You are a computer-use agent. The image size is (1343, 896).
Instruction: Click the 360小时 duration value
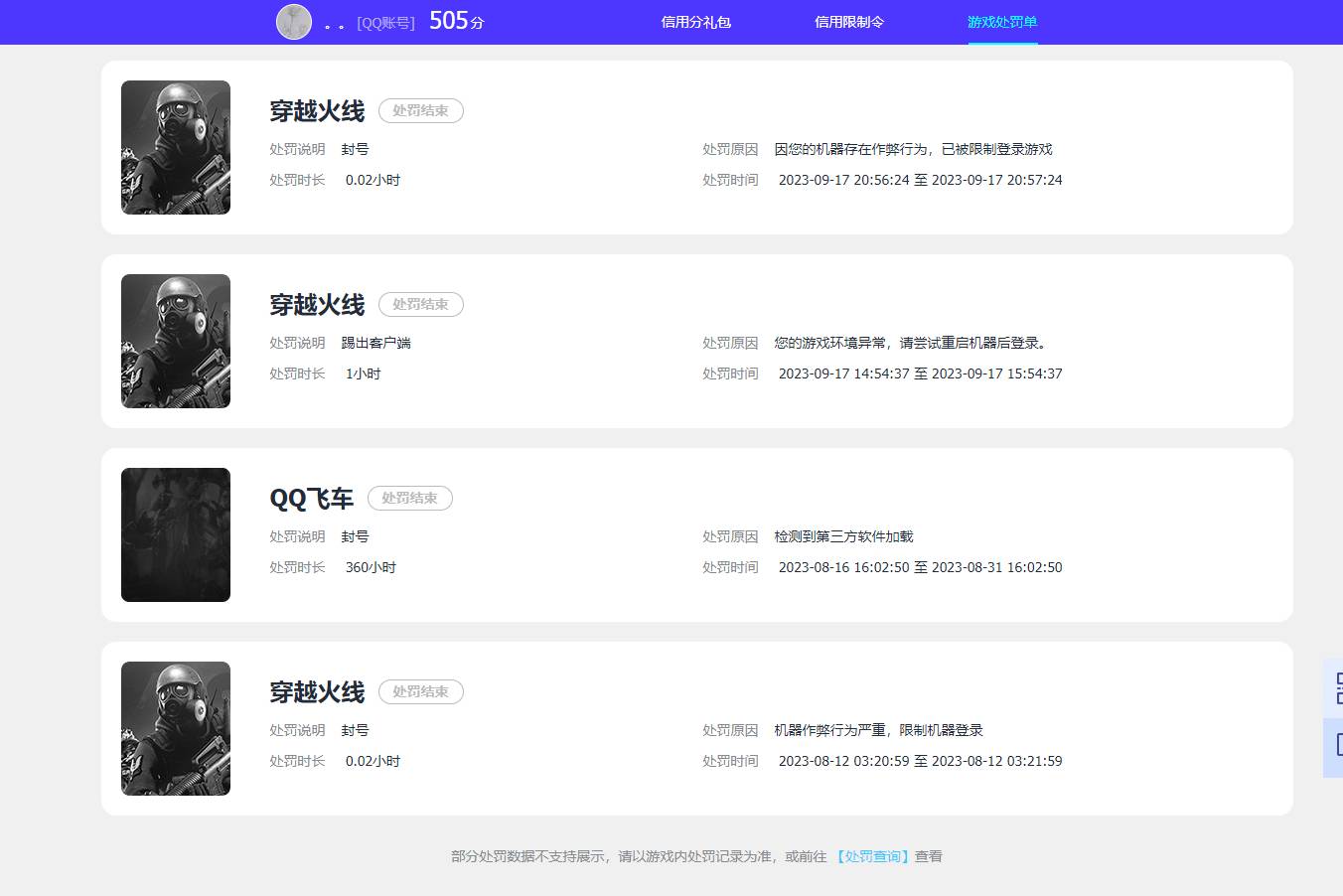(x=371, y=567)
